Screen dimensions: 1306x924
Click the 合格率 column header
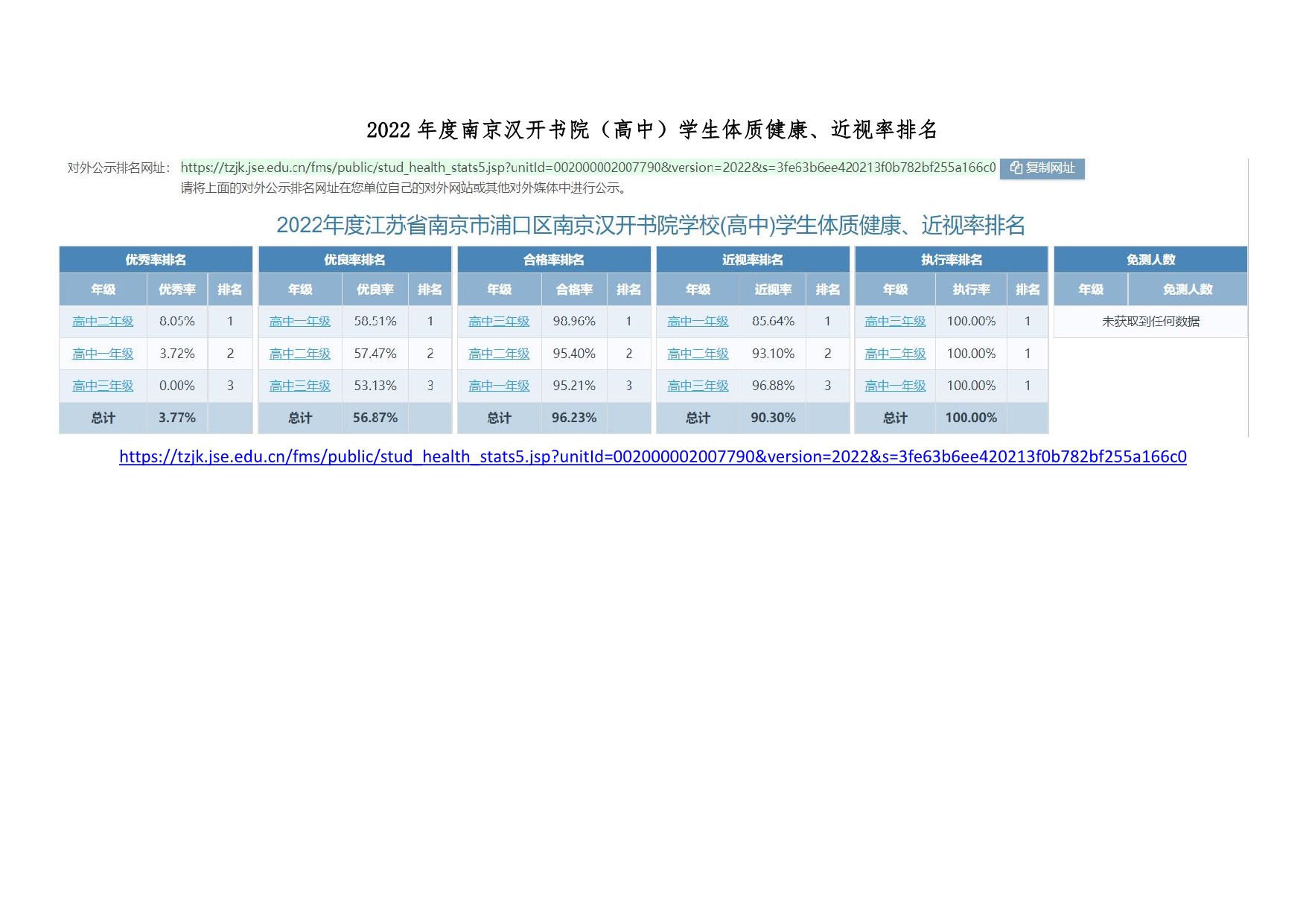click(574, 290)
